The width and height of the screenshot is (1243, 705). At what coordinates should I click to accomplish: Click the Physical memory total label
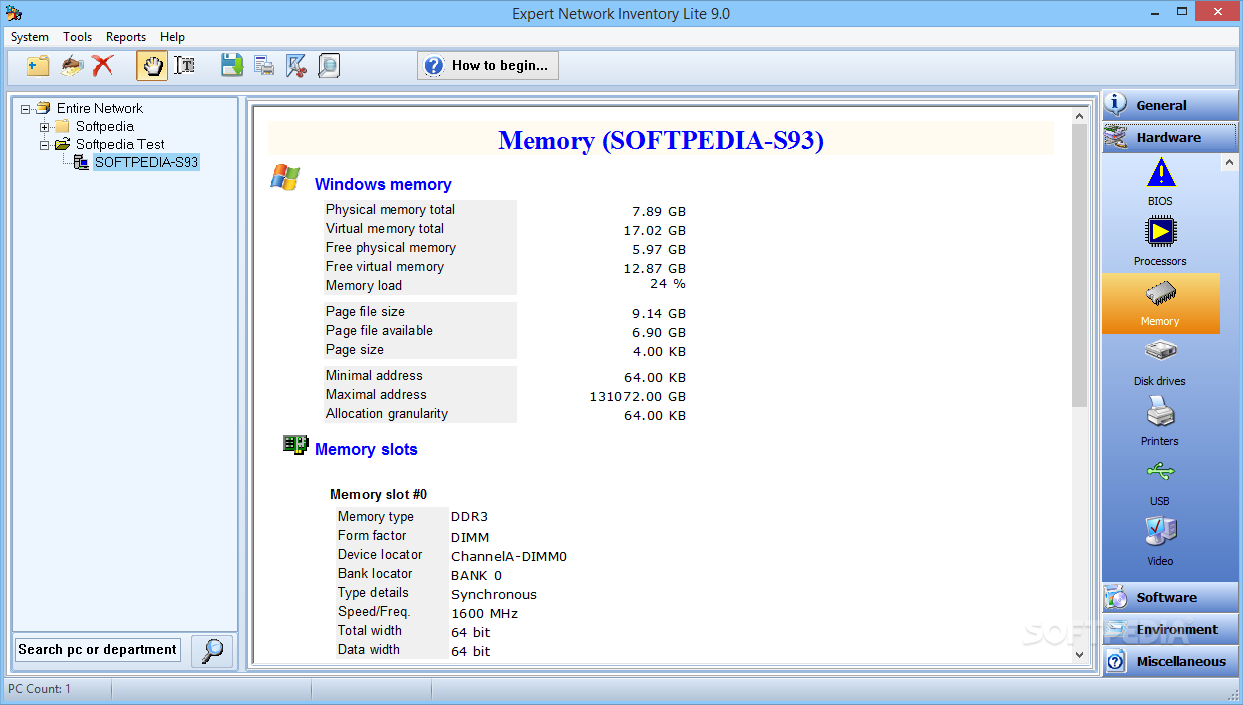[390, 209]
